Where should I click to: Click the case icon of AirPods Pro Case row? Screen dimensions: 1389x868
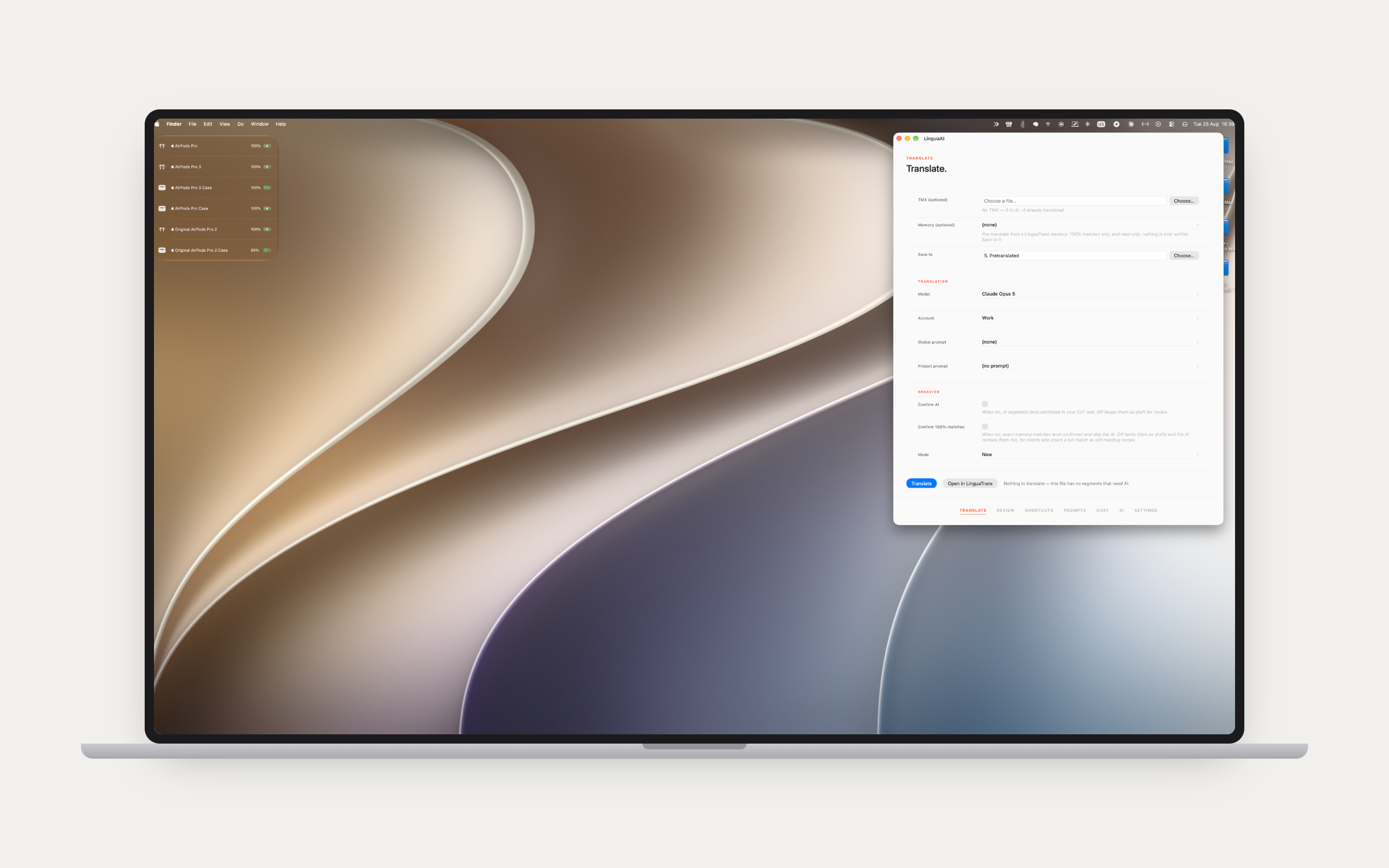(162, 208)
